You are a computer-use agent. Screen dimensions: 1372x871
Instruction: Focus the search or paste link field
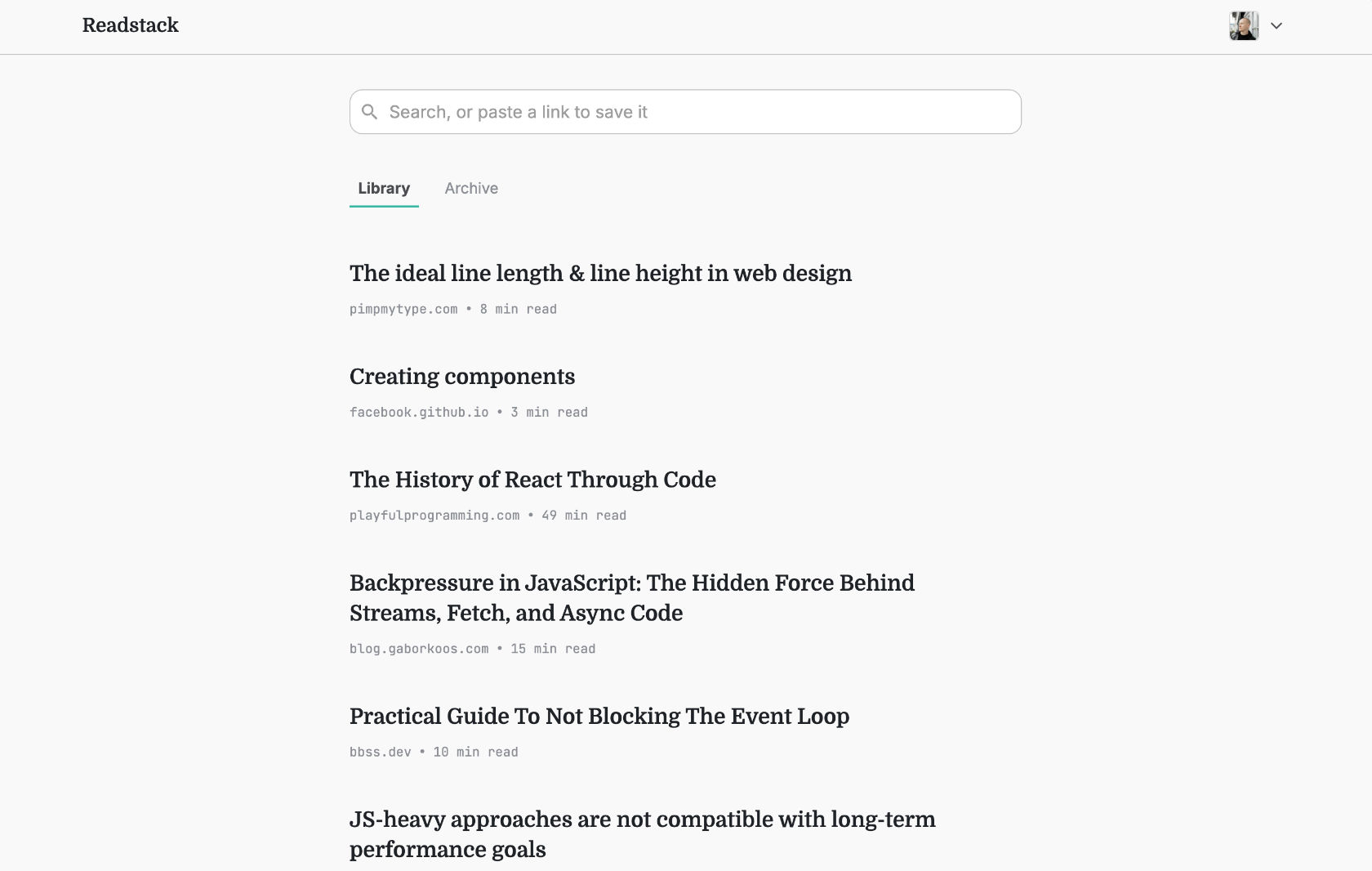point(685,112)
